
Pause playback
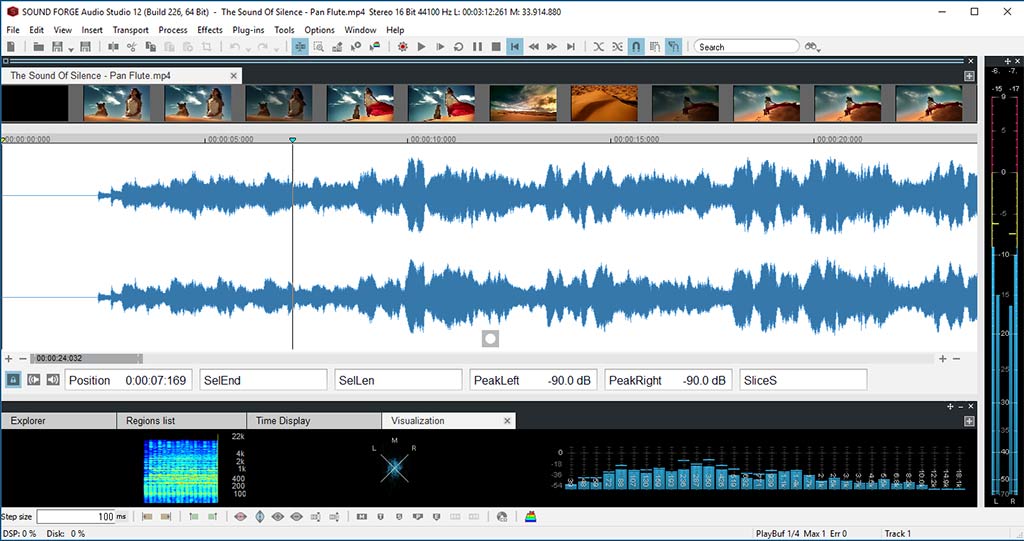point(477,47)
